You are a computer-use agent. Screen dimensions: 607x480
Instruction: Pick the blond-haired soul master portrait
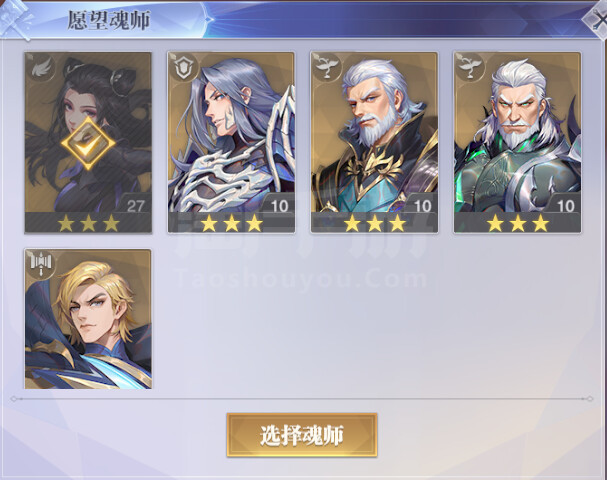(88, 319)
